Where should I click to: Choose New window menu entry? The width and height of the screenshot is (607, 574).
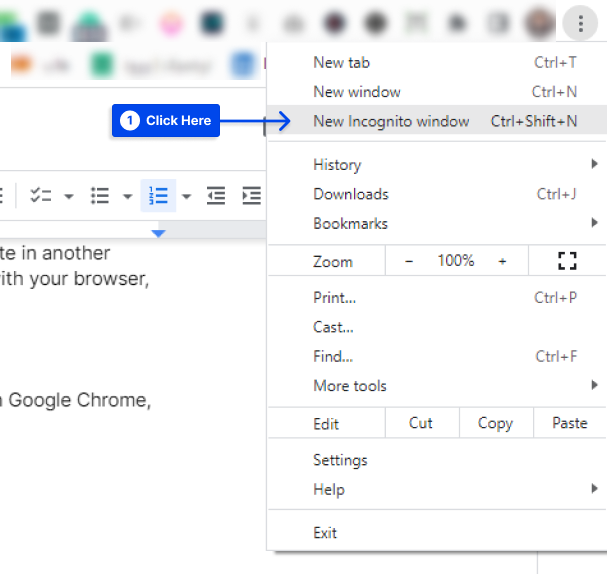(437, 92)
